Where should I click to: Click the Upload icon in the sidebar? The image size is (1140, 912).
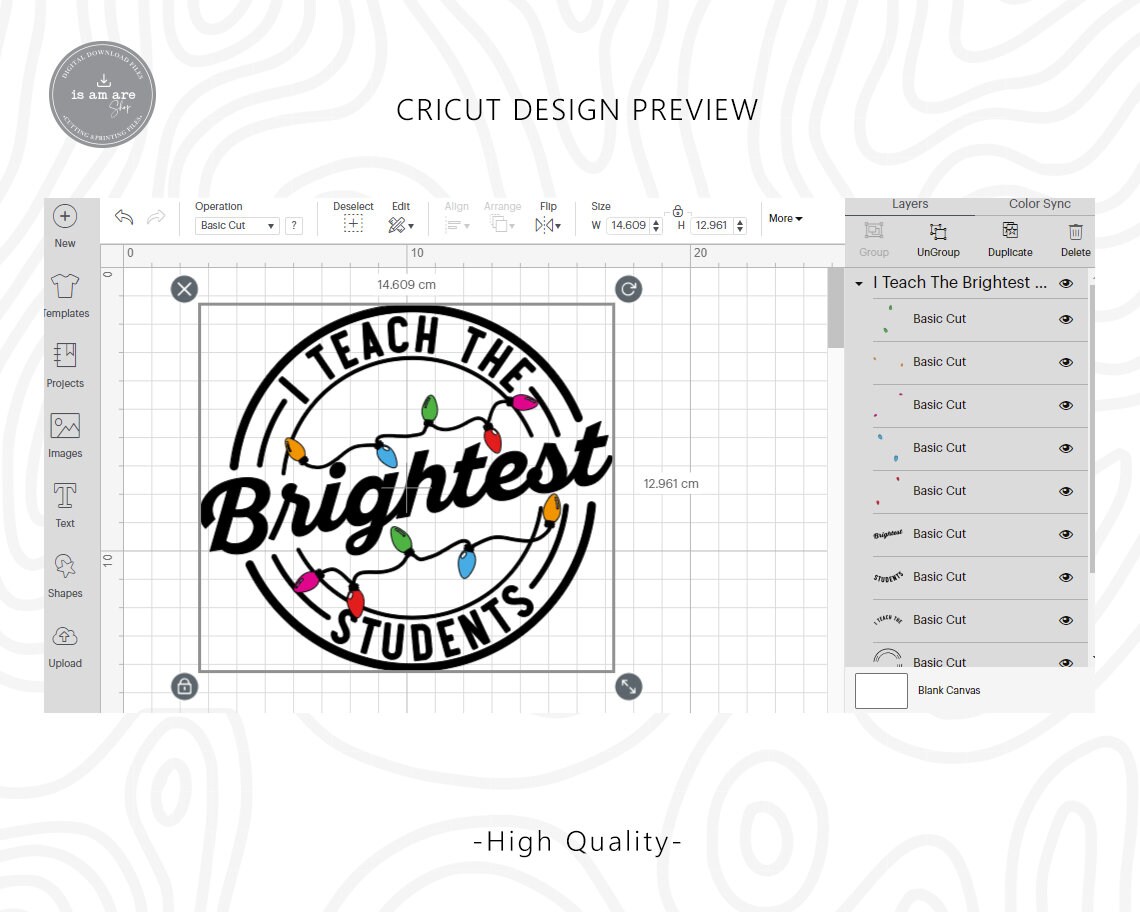coord(65,643)
